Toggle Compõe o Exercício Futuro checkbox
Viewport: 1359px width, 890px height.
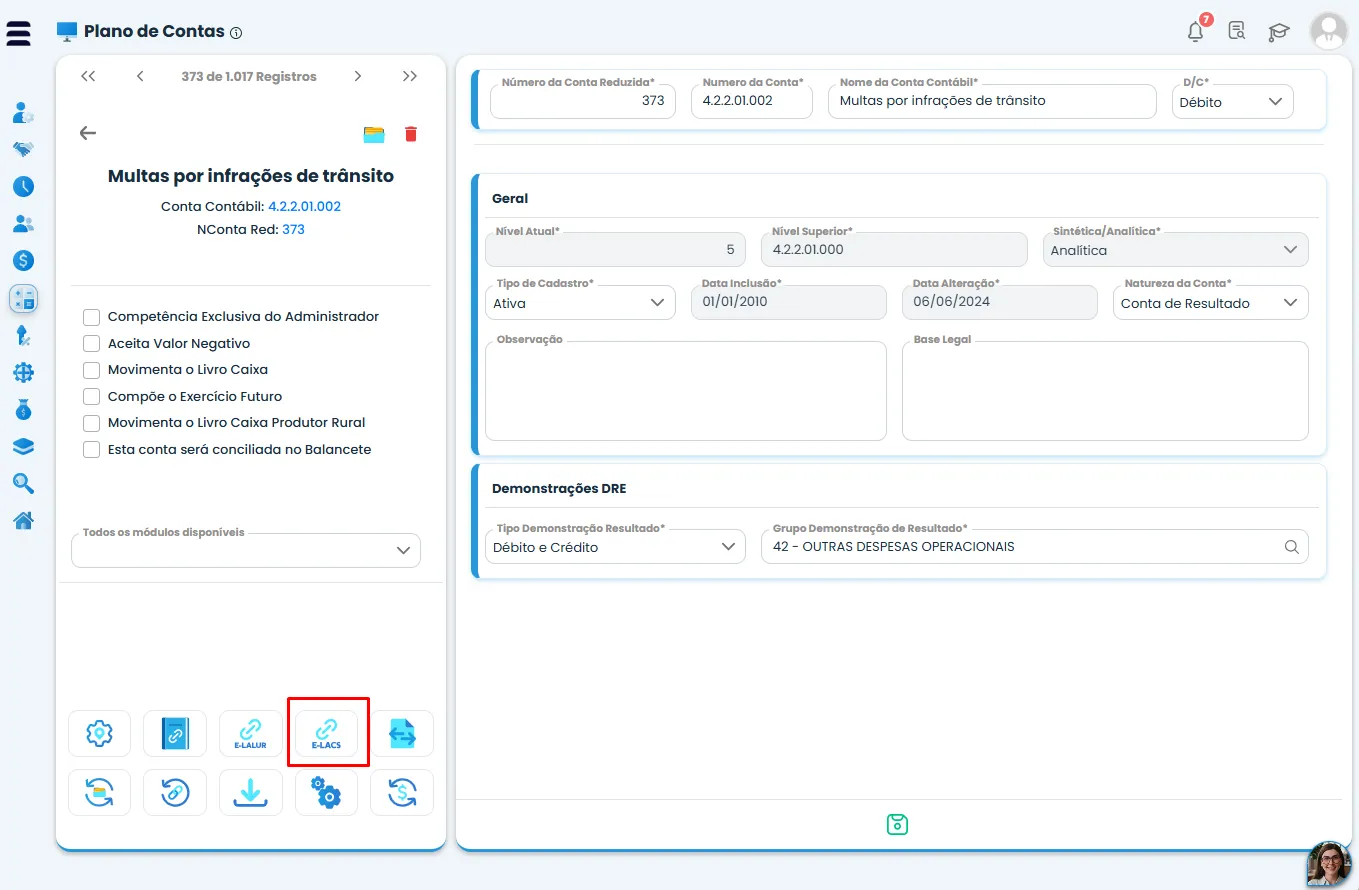pyautogui.click(x=91, y=397)
